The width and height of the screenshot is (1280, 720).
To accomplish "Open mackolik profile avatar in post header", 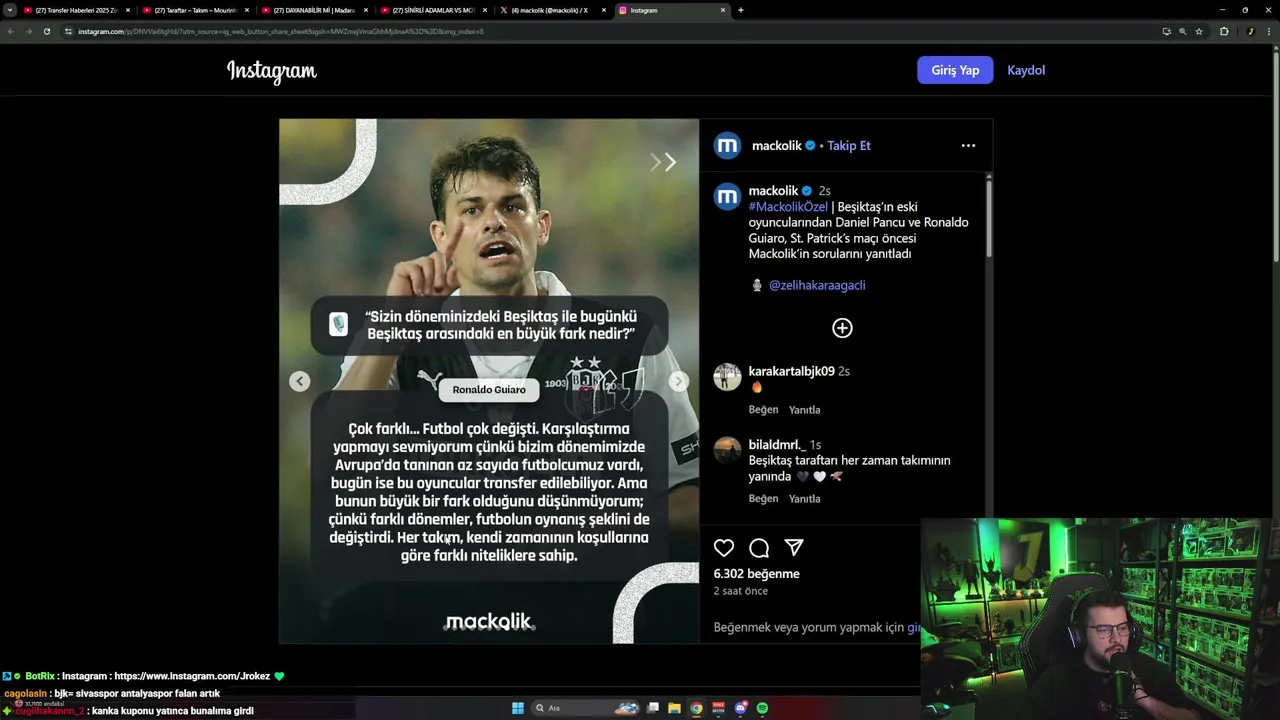I will click(x=727, y=146).
